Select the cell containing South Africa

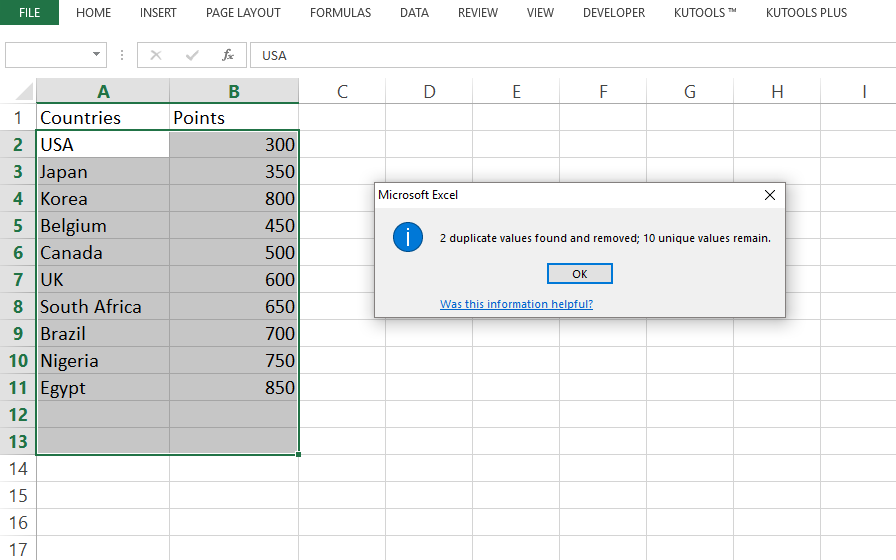103,307
